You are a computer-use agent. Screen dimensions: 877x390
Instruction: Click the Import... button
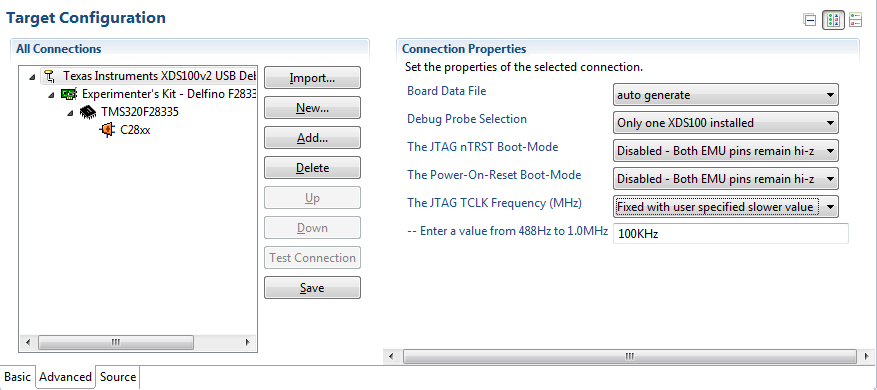(x=312, y=78)
